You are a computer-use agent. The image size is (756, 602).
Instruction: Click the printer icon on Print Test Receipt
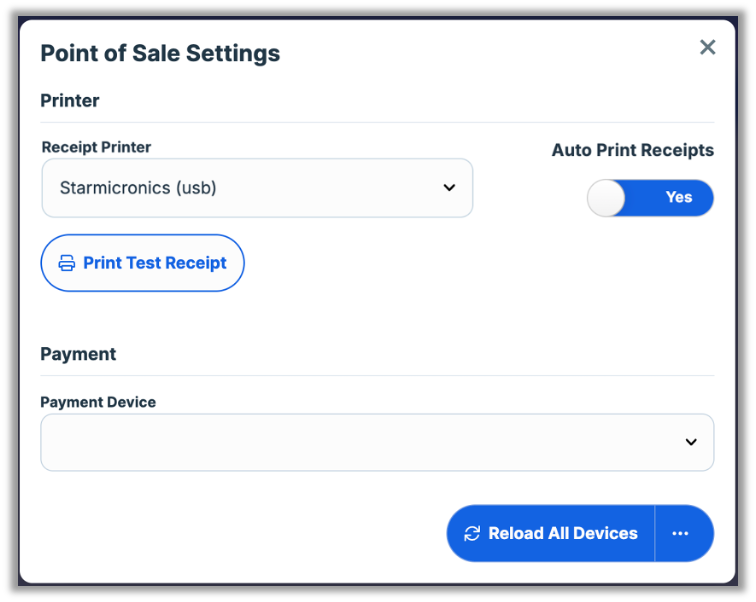(67, 263)
